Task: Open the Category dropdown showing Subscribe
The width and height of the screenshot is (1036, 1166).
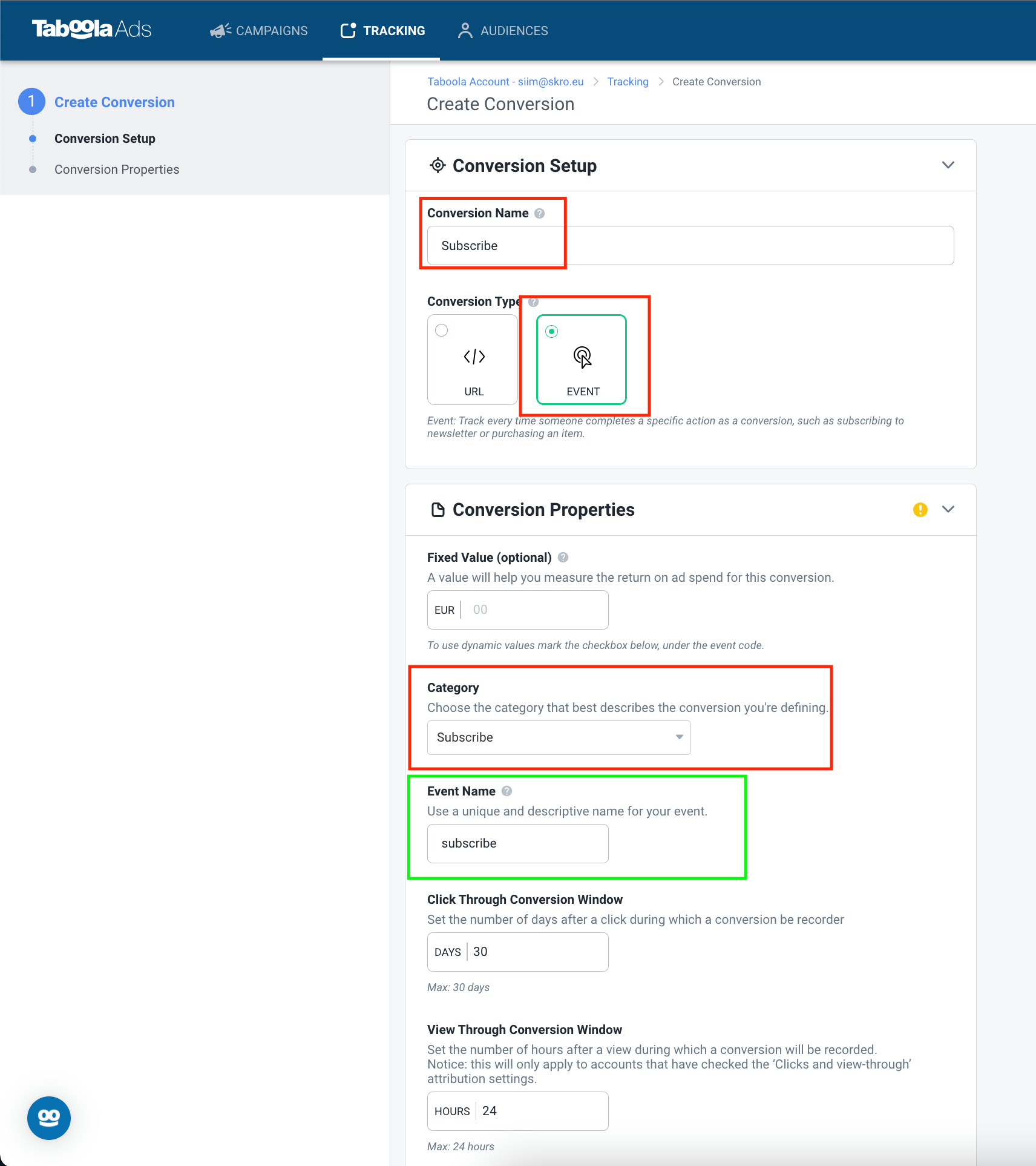Action: (559, 737)
